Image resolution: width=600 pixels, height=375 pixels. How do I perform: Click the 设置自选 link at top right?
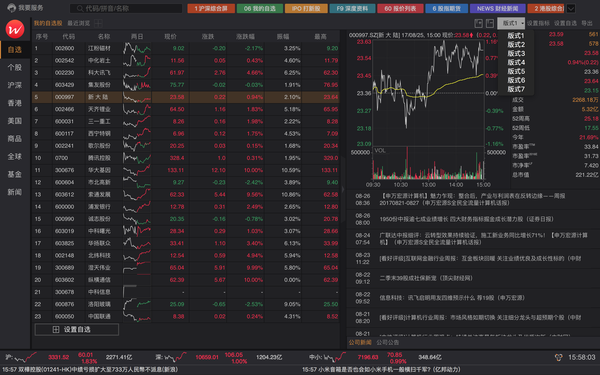coord(565,23)
